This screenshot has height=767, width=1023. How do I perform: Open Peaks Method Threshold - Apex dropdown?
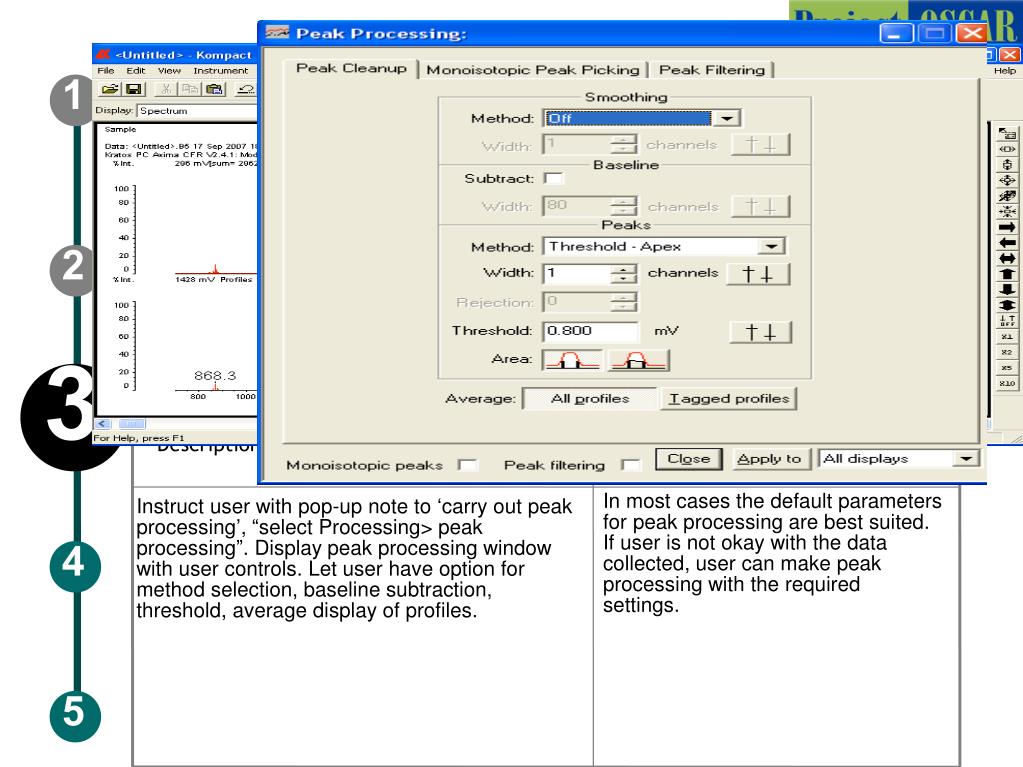click(x=771, y=247)
